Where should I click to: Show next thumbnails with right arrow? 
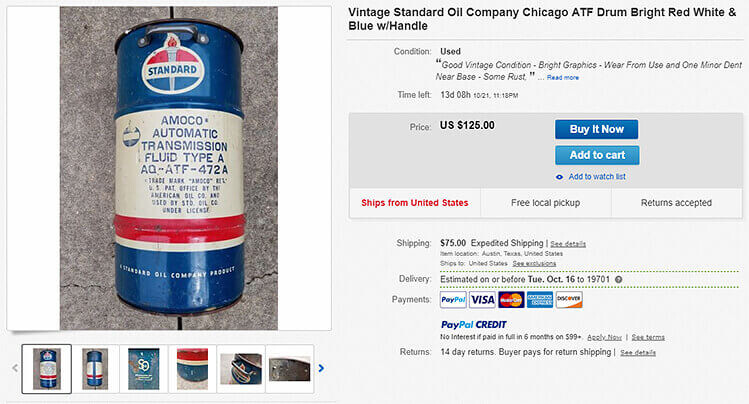click(x=321, y=368)
